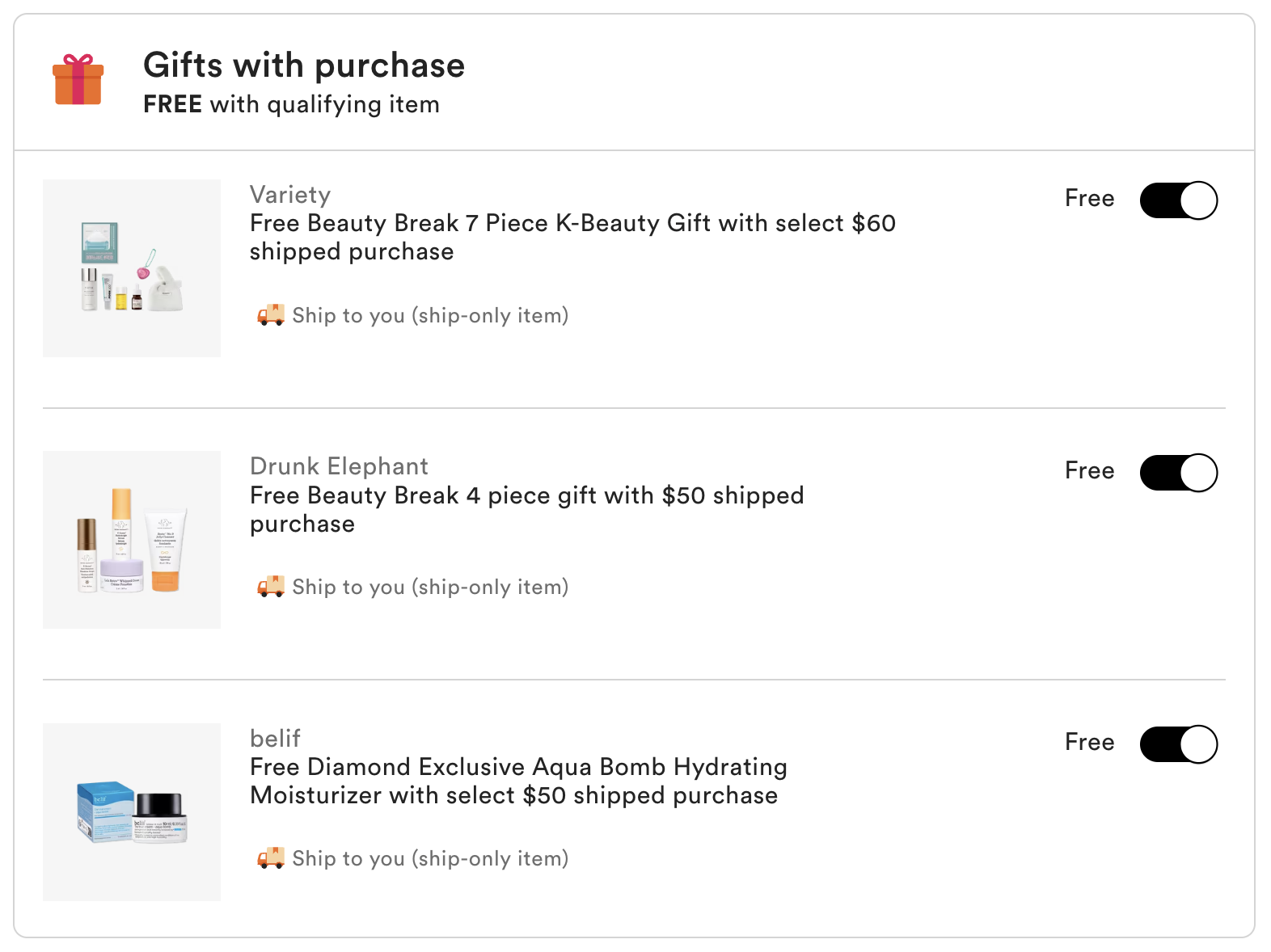Screen dimensions: 1271x952
Task: Click the truck icon under belif moisturizer
Action: (271, 858)
